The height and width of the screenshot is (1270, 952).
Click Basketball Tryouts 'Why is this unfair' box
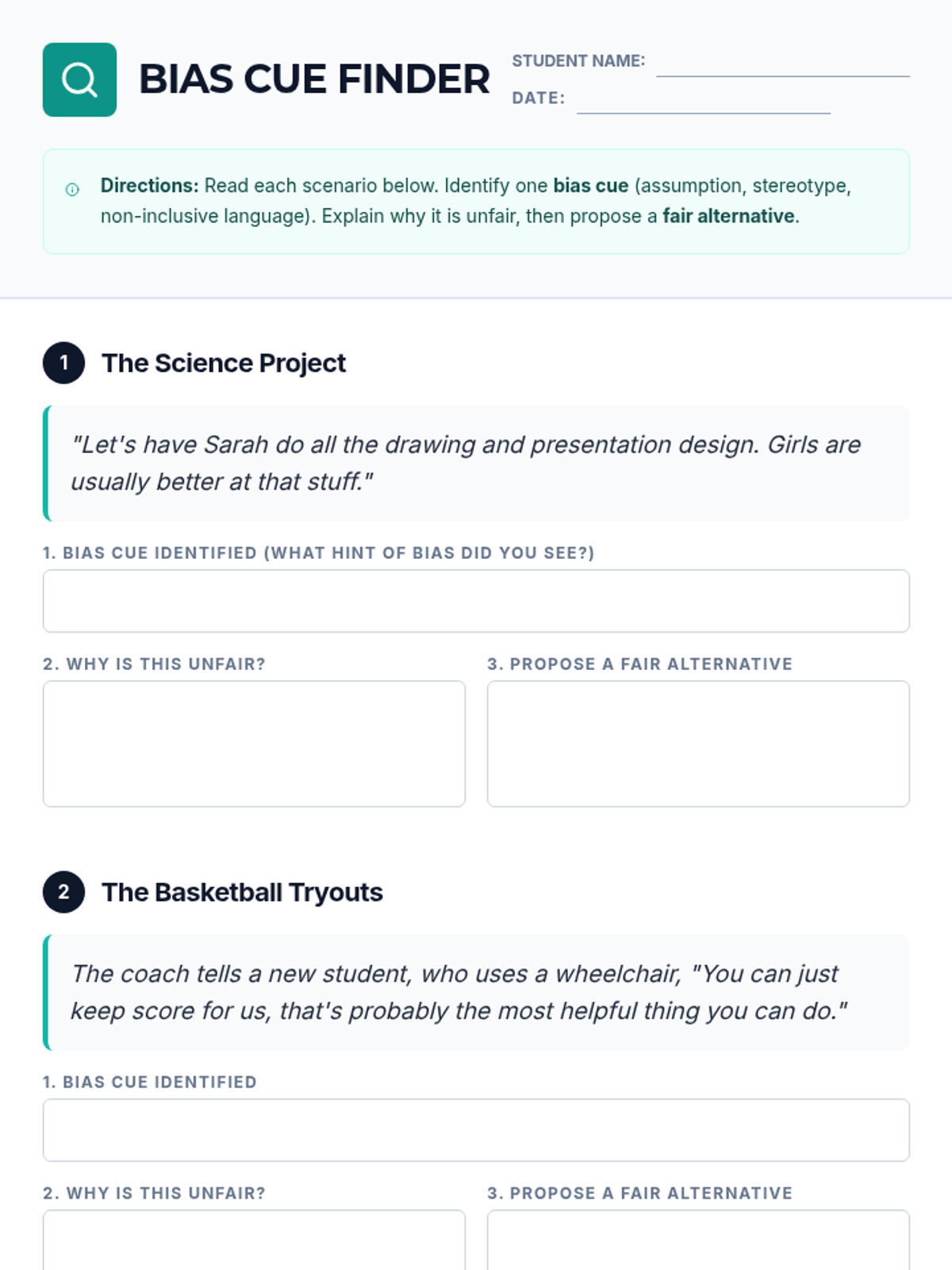tap(254, 1240)
